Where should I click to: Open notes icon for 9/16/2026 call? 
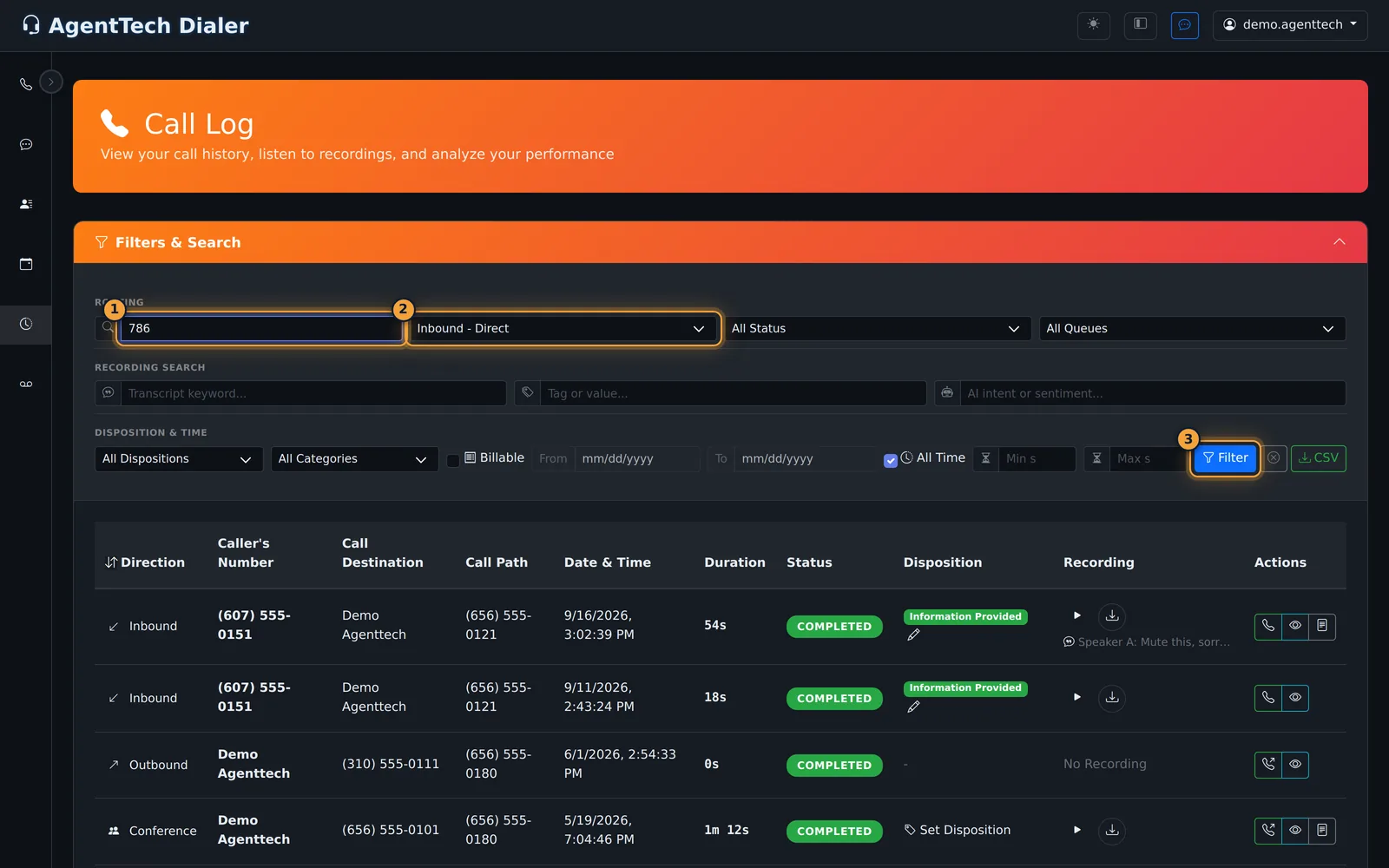[x=1322, y=626]
